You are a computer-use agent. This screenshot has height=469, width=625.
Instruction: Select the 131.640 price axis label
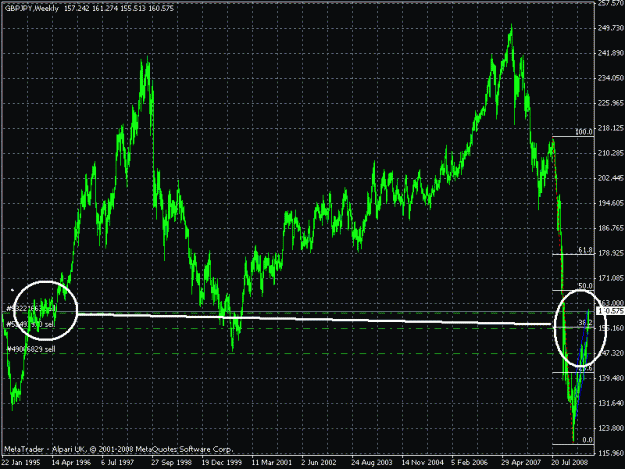click(610, 403)
